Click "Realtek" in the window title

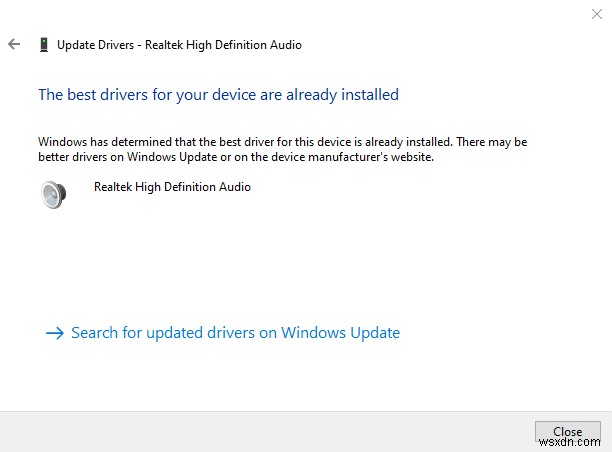click(164, 45)
